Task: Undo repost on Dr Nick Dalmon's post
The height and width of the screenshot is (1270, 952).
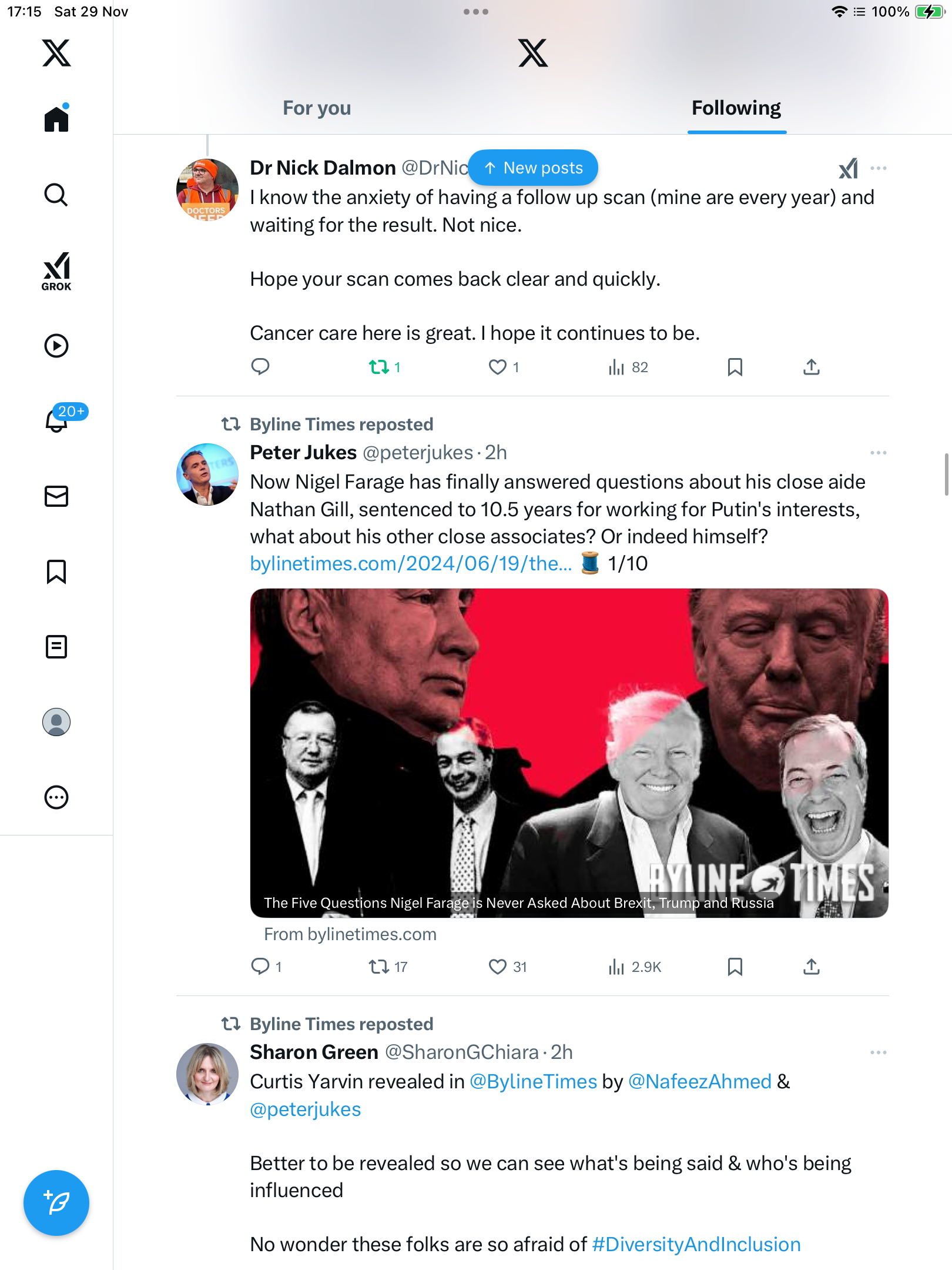Action: (379, 367)
